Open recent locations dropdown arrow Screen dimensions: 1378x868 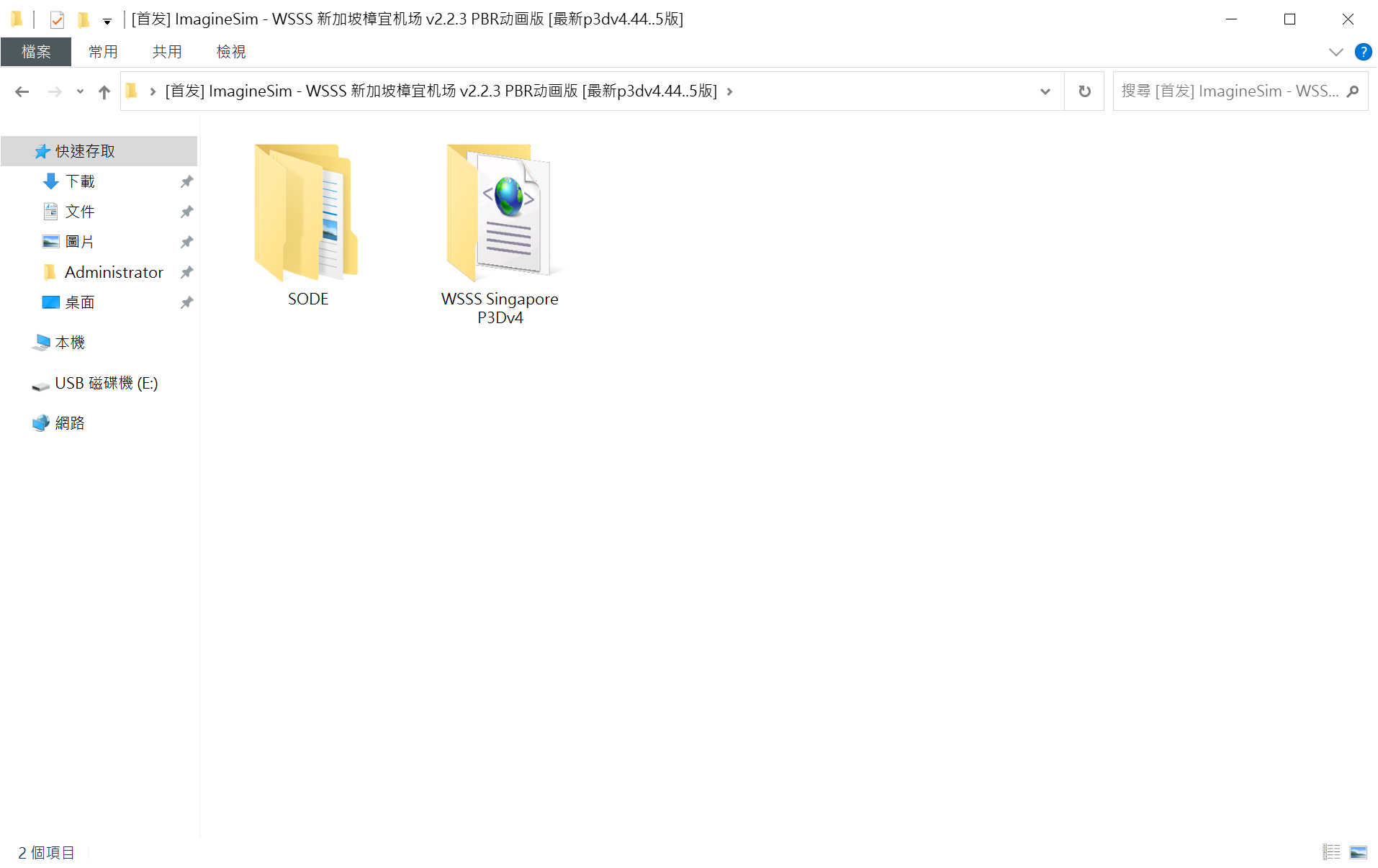click(80, 91)
